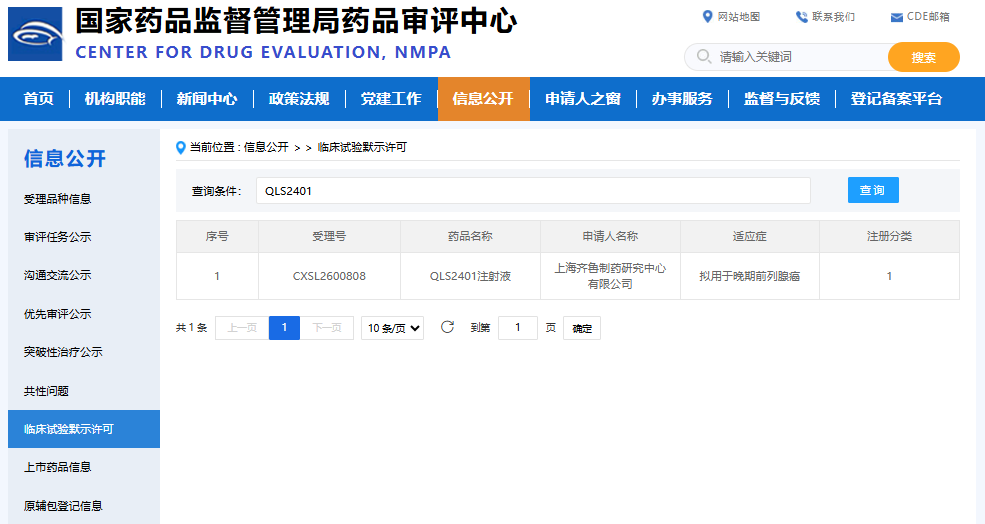Screen dimensions: 985x524
Task: Open the 机构职能 menu
Action: (115, 99)
